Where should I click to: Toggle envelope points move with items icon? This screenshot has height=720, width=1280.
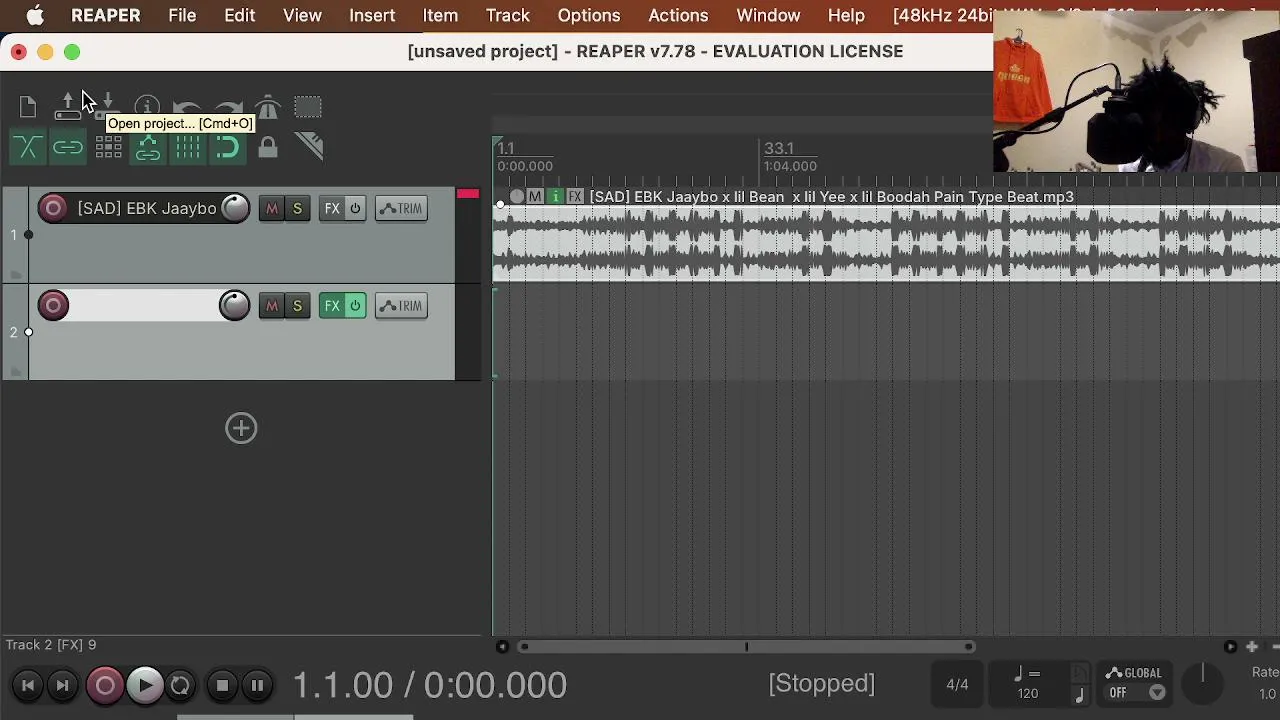(x=148, y=148)
